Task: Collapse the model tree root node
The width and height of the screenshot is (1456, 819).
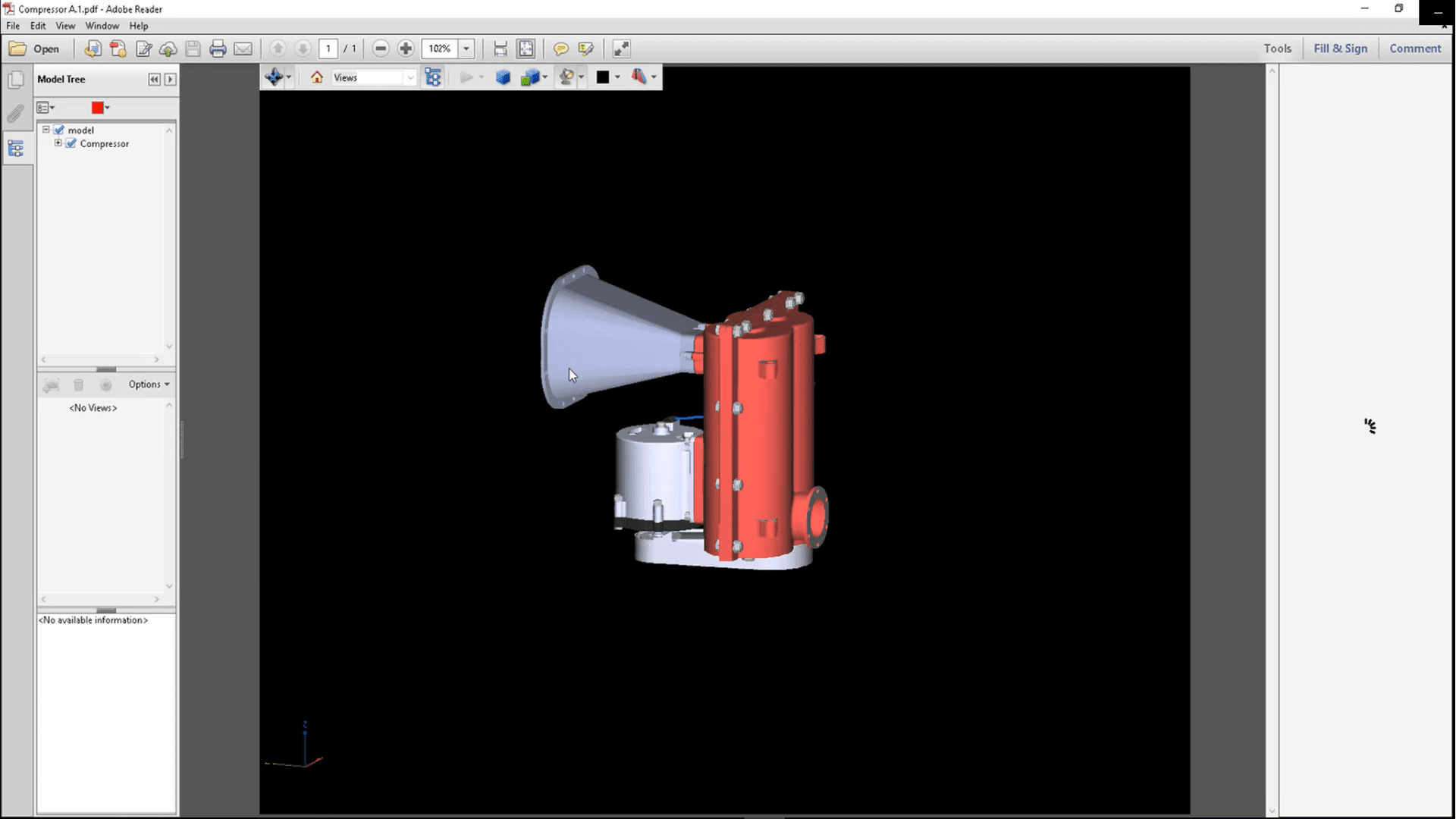Action: [45, 130]
